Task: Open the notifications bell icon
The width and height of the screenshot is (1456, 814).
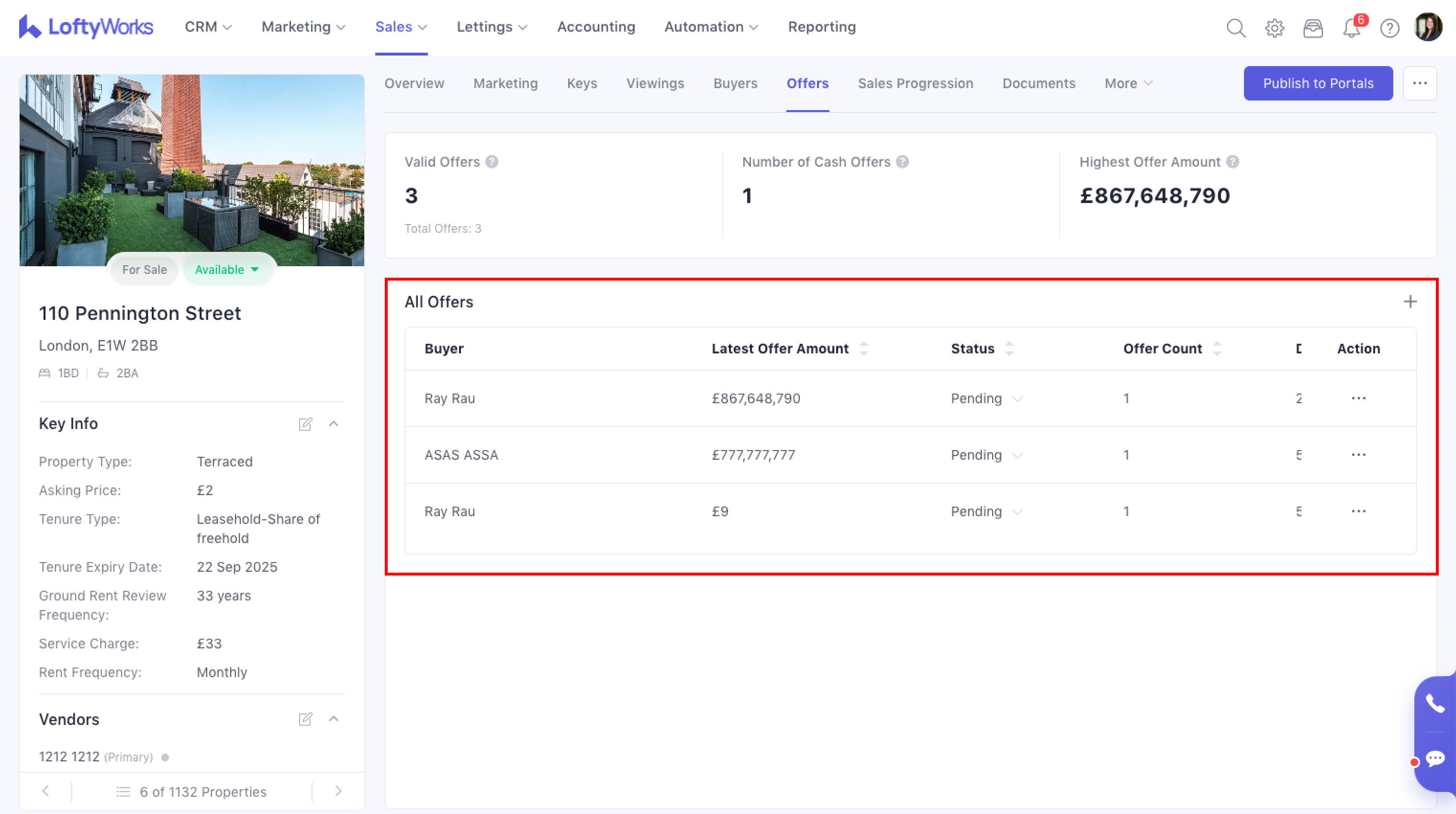Action: (x=1351, y=28)
